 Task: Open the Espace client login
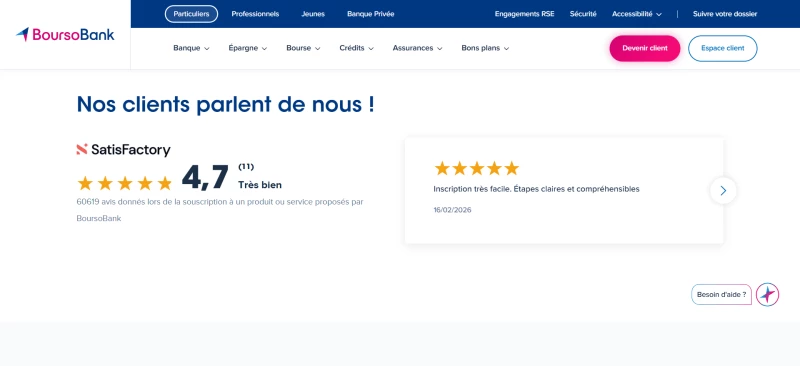point(722,48)
